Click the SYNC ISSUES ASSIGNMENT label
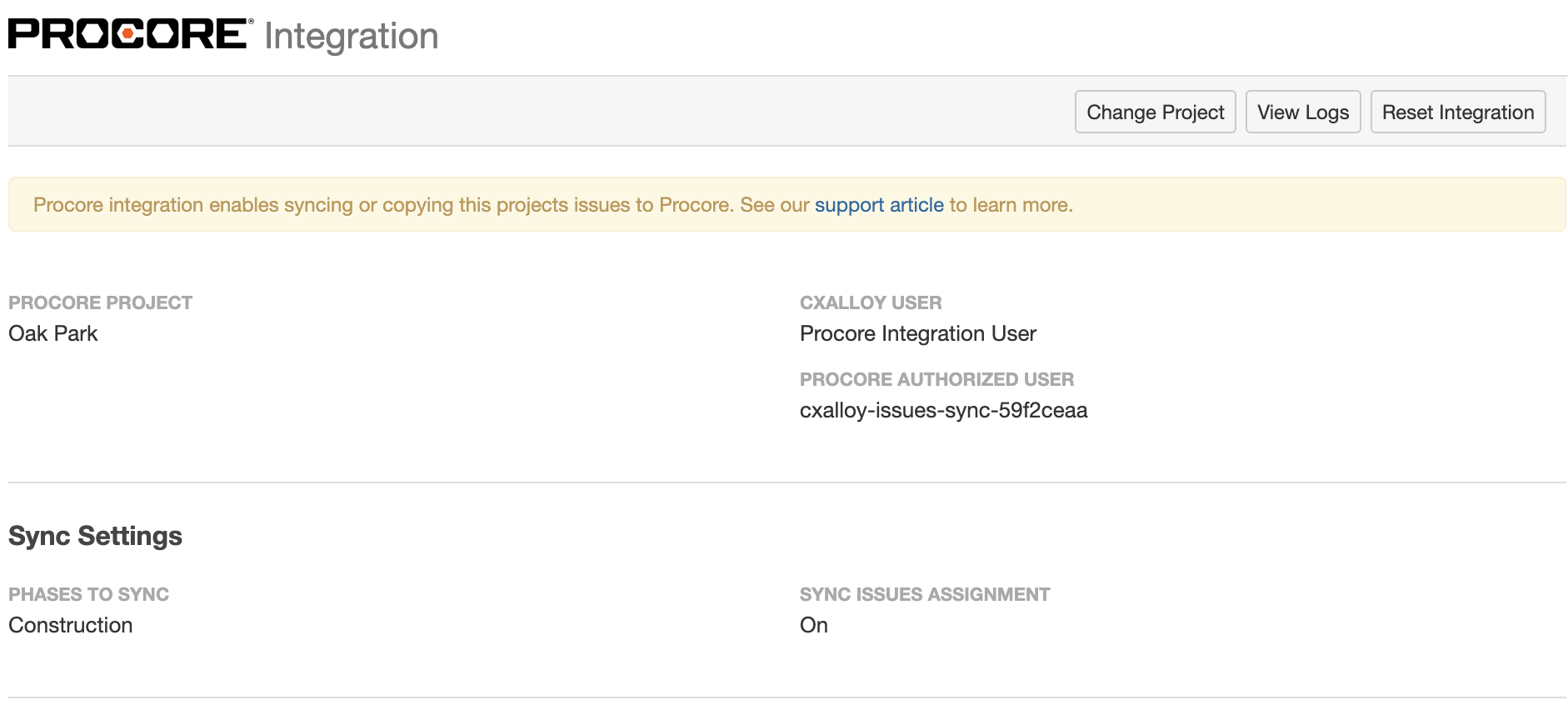Image resolution: width=1568 pixels, height=725 pixels. (x=925, y=594)
